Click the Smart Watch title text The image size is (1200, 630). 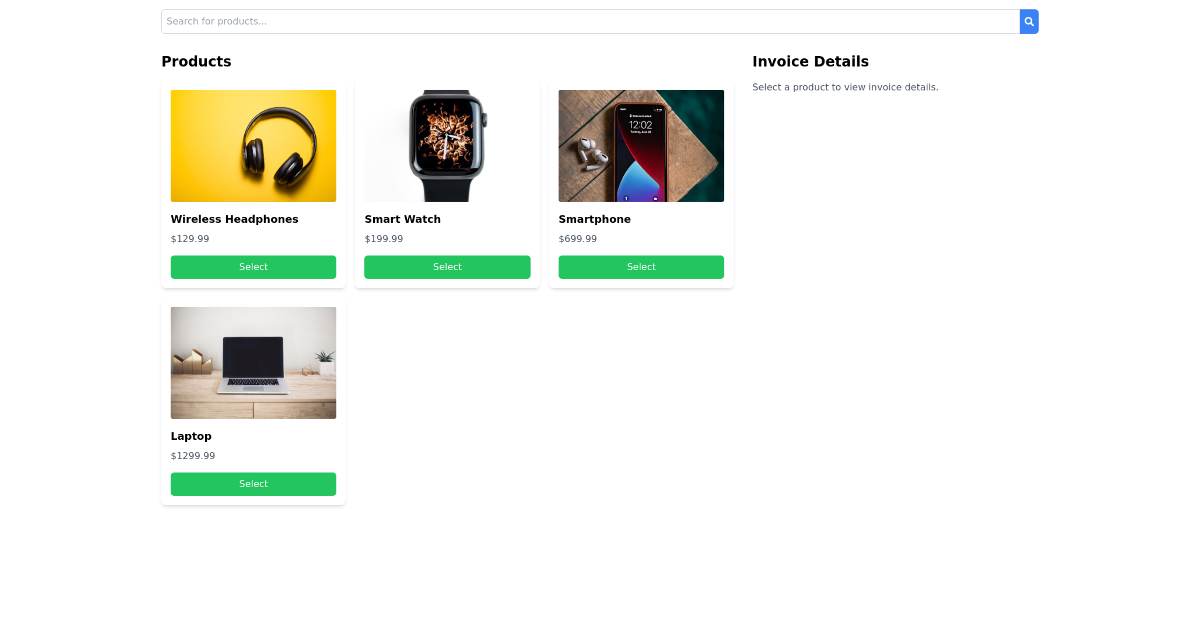[402, 219]
